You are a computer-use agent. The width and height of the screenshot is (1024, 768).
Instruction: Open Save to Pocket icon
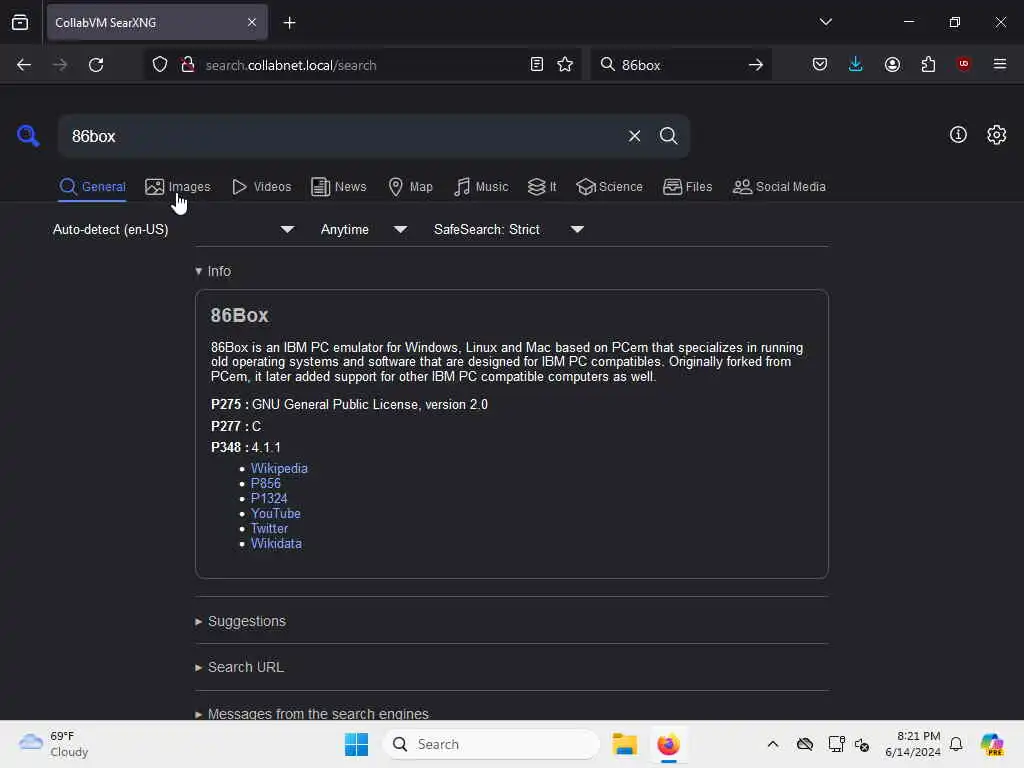click(820, 64)
